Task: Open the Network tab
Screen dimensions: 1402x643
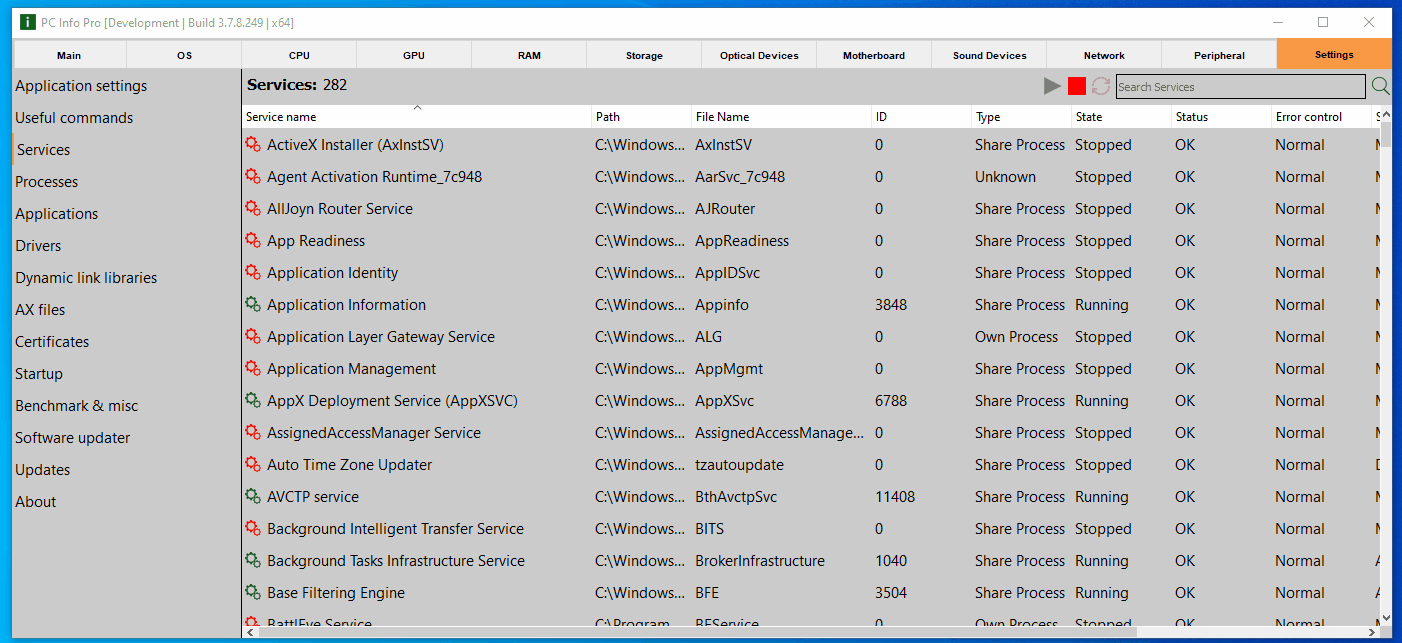Action: click(1104, 55)
